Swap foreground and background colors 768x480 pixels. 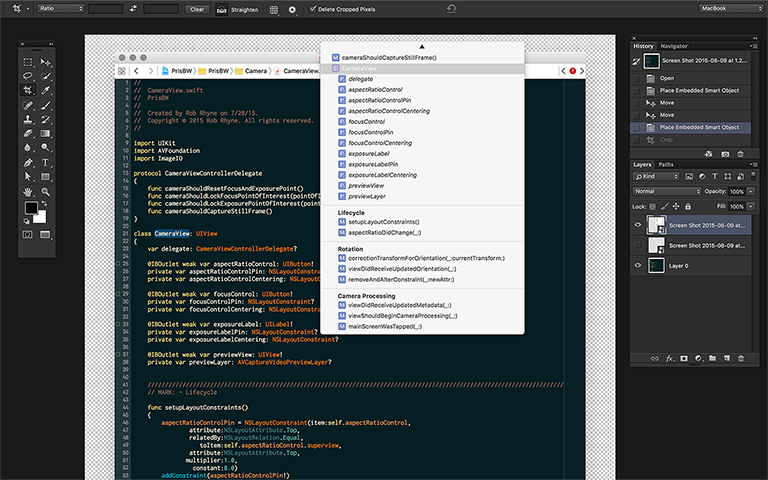(x=44, y=203)
